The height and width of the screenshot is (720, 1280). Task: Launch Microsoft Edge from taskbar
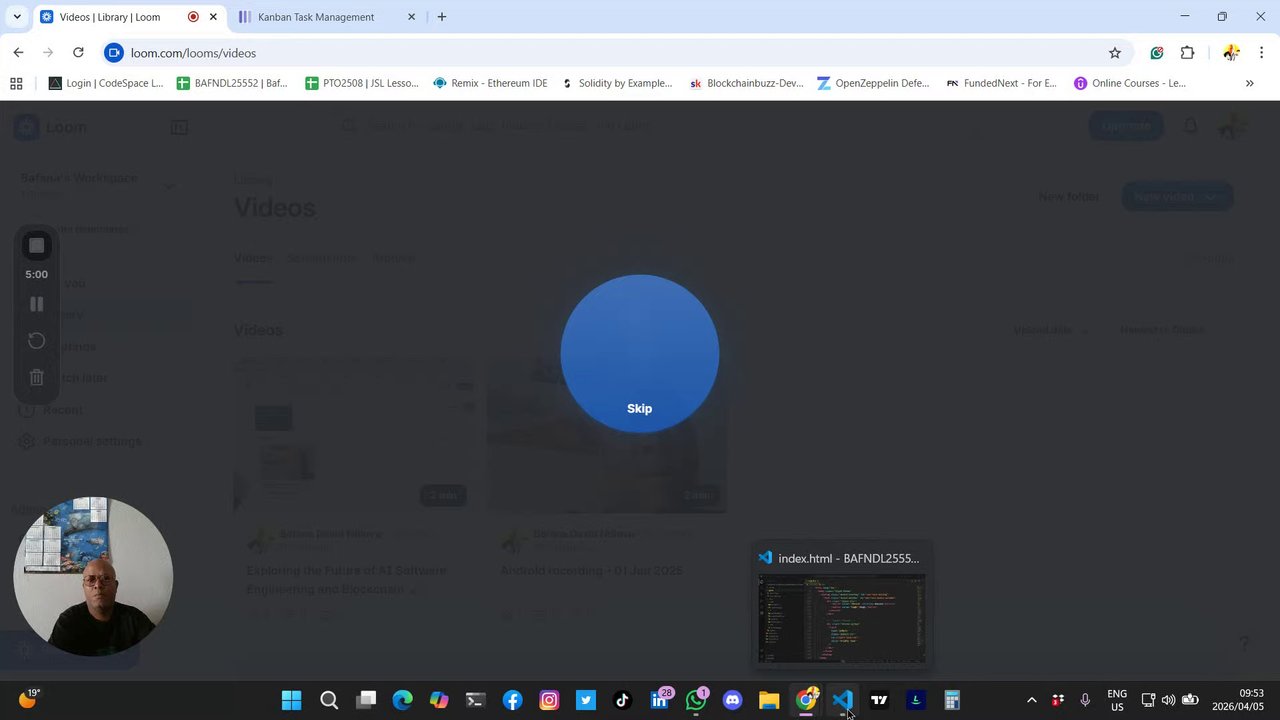402,700
